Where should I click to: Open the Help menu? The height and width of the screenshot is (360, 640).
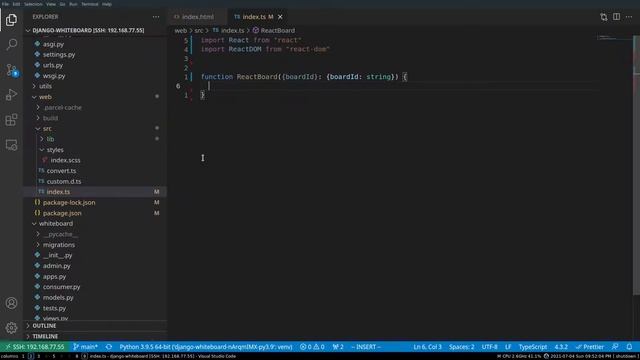(x=107, y=4)
